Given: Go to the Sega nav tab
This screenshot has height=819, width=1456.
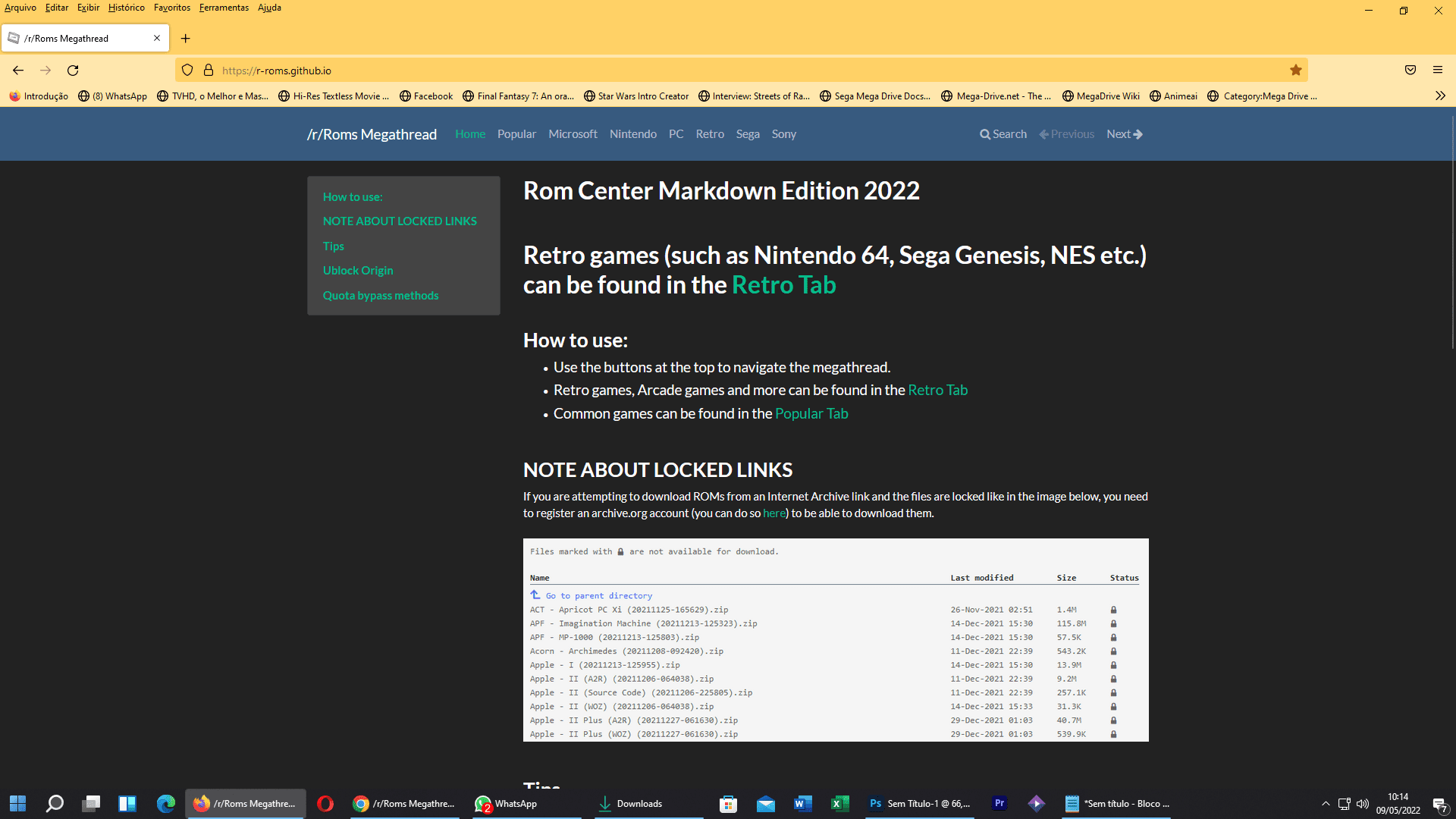Looking at the screenshot, I should tap(748, 134).
